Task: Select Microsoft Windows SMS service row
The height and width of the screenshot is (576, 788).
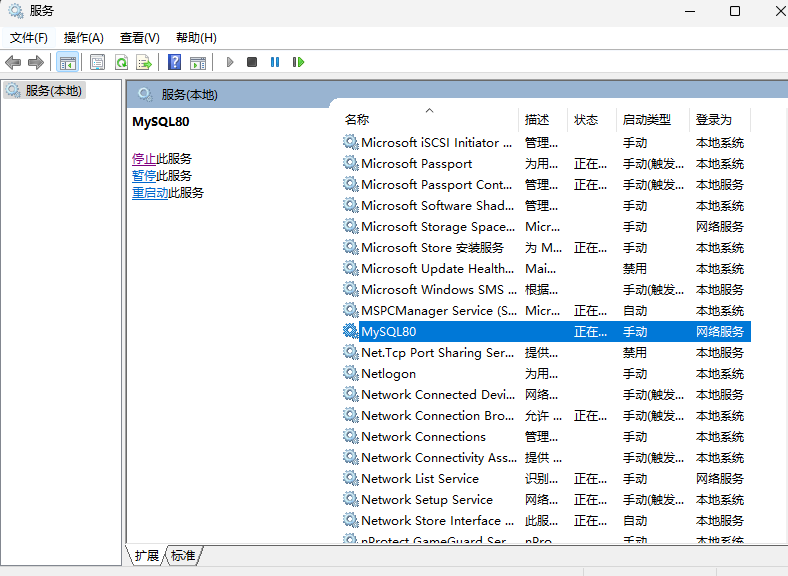Action: (547, 290)
